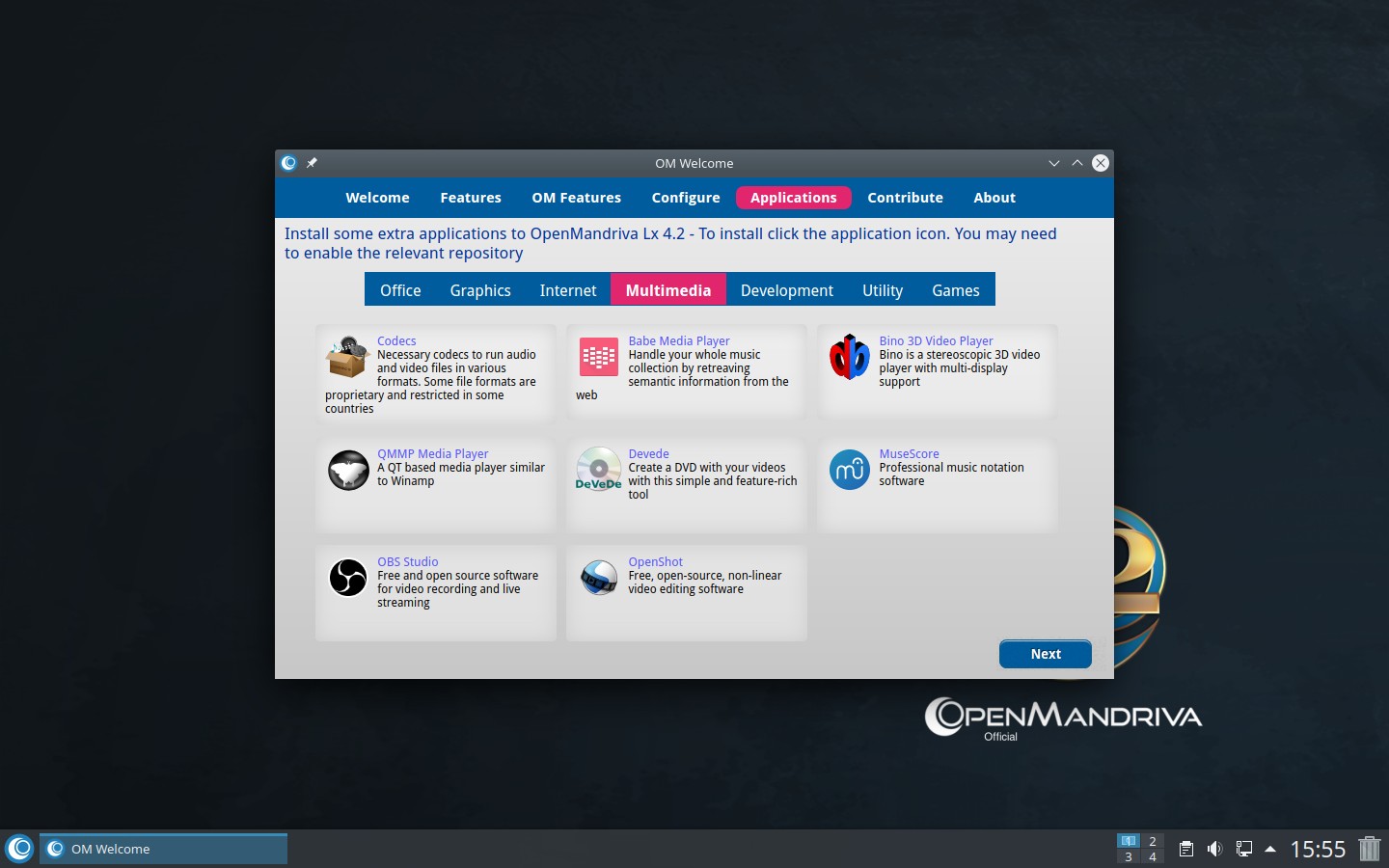
Task: Click the QMMP Media Player icon
Action: tap(347, 471)
